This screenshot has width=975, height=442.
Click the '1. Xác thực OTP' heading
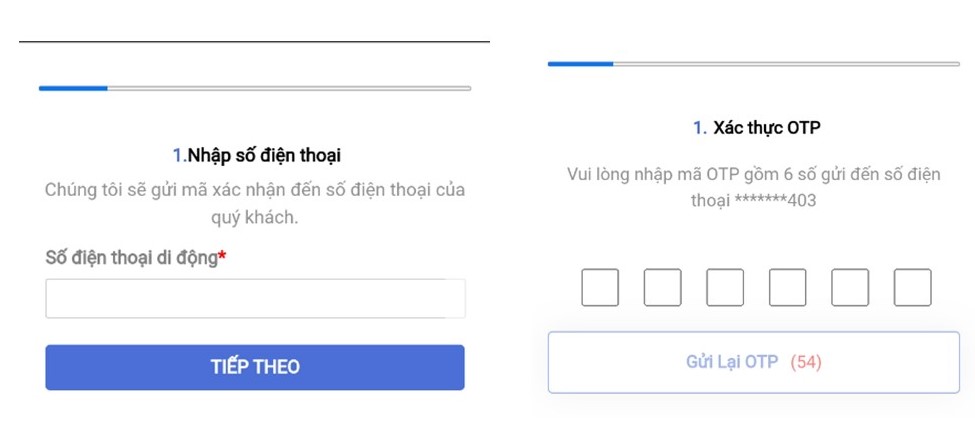[x=757, y=128]
